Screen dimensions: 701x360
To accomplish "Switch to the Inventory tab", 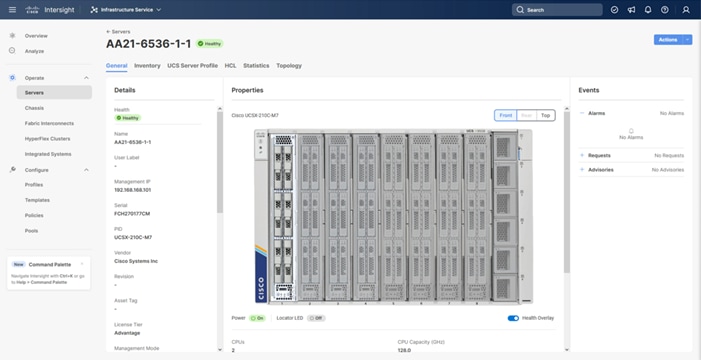I will [x=147, y=66].
